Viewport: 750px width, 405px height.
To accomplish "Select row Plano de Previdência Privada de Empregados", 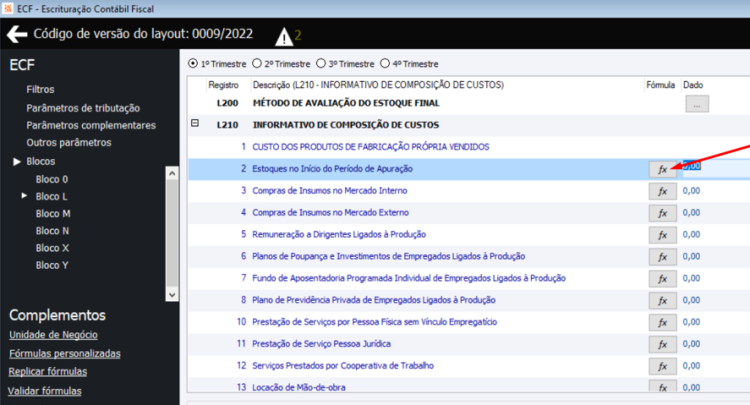I will click(469, 300).
